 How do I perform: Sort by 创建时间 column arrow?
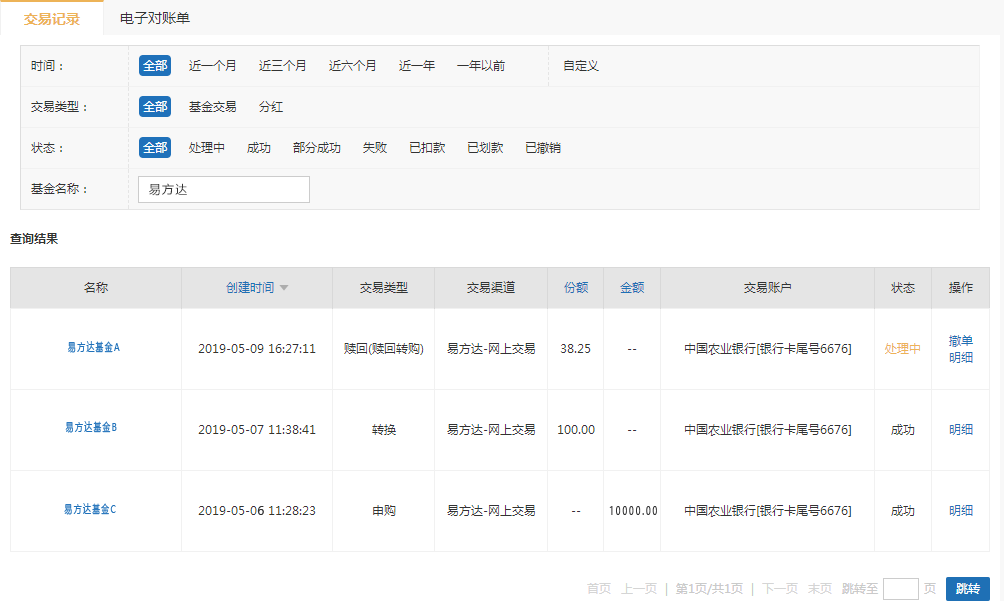coord(284,288)
